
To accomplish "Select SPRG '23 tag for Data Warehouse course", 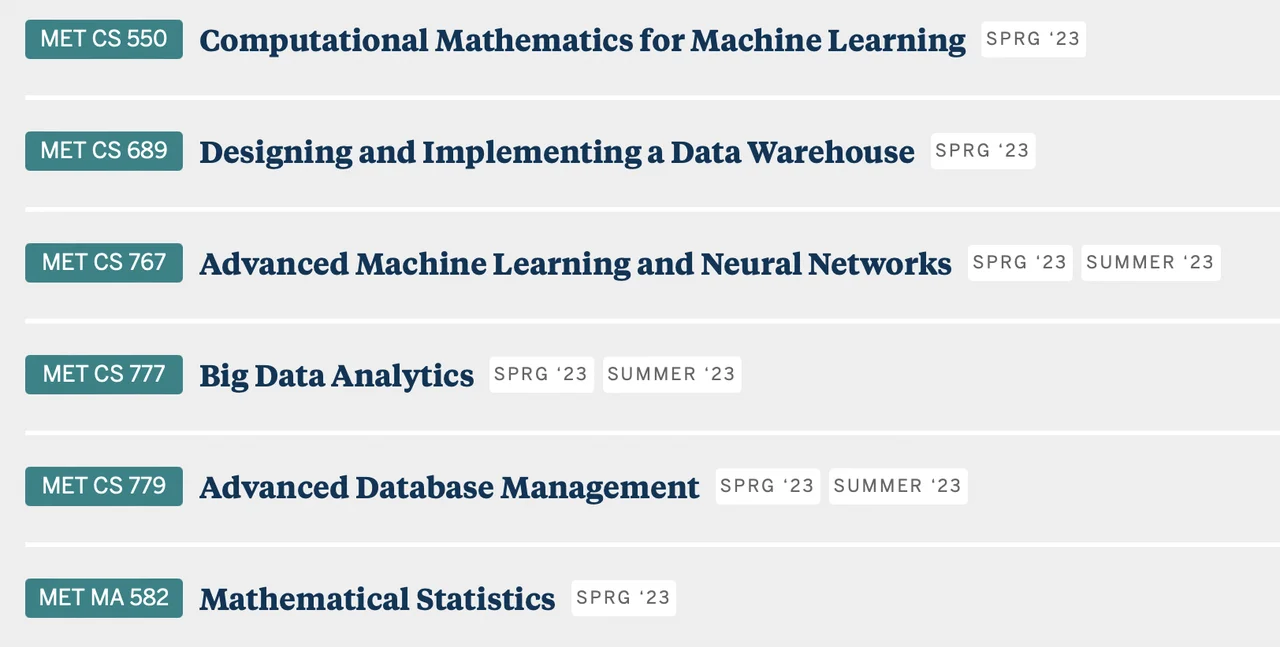I will coord(982,151).
